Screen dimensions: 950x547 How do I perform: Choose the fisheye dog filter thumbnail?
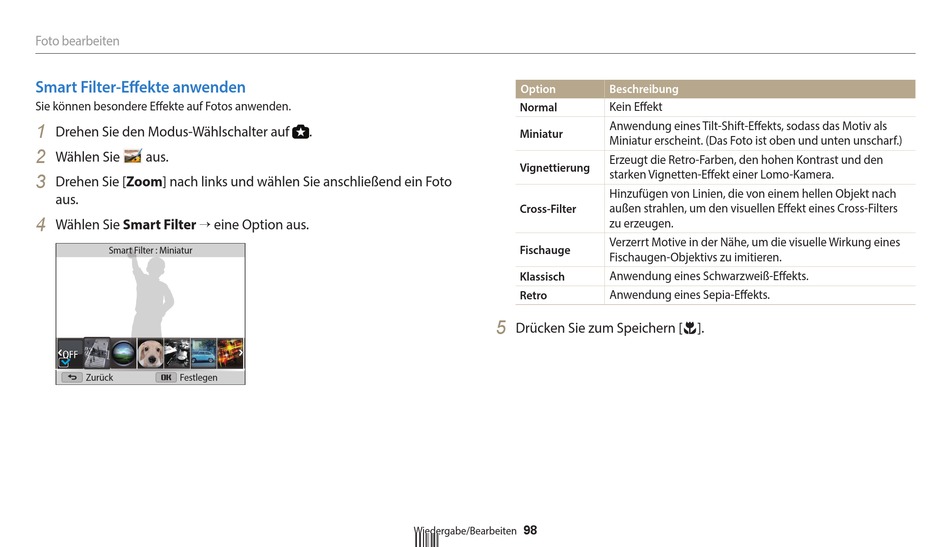click(150, 353)
